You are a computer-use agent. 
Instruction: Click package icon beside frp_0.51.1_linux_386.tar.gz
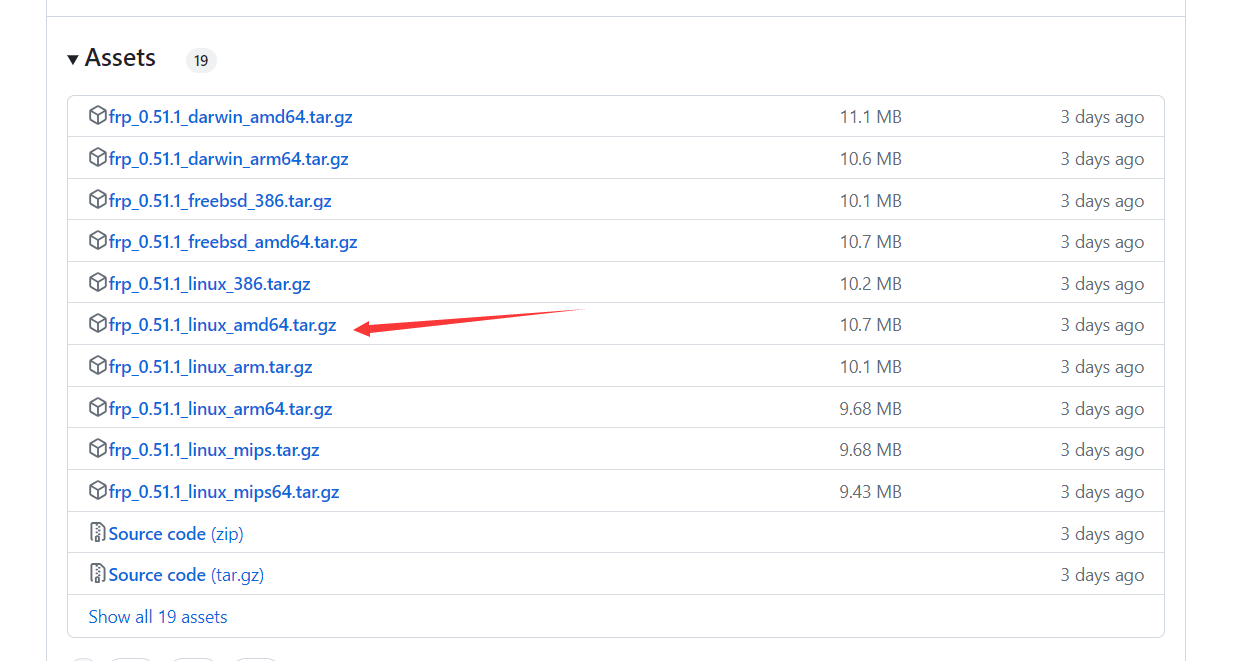(97, 283)
